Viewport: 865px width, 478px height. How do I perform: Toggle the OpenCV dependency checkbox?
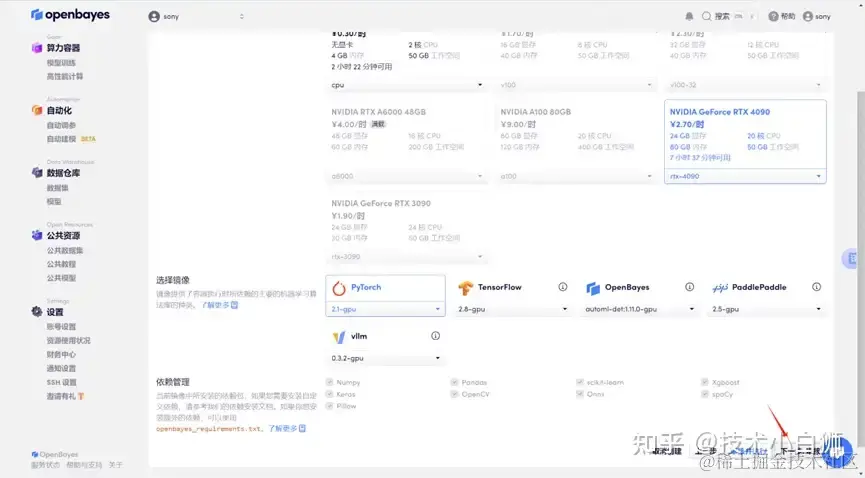tap(455, 394)
